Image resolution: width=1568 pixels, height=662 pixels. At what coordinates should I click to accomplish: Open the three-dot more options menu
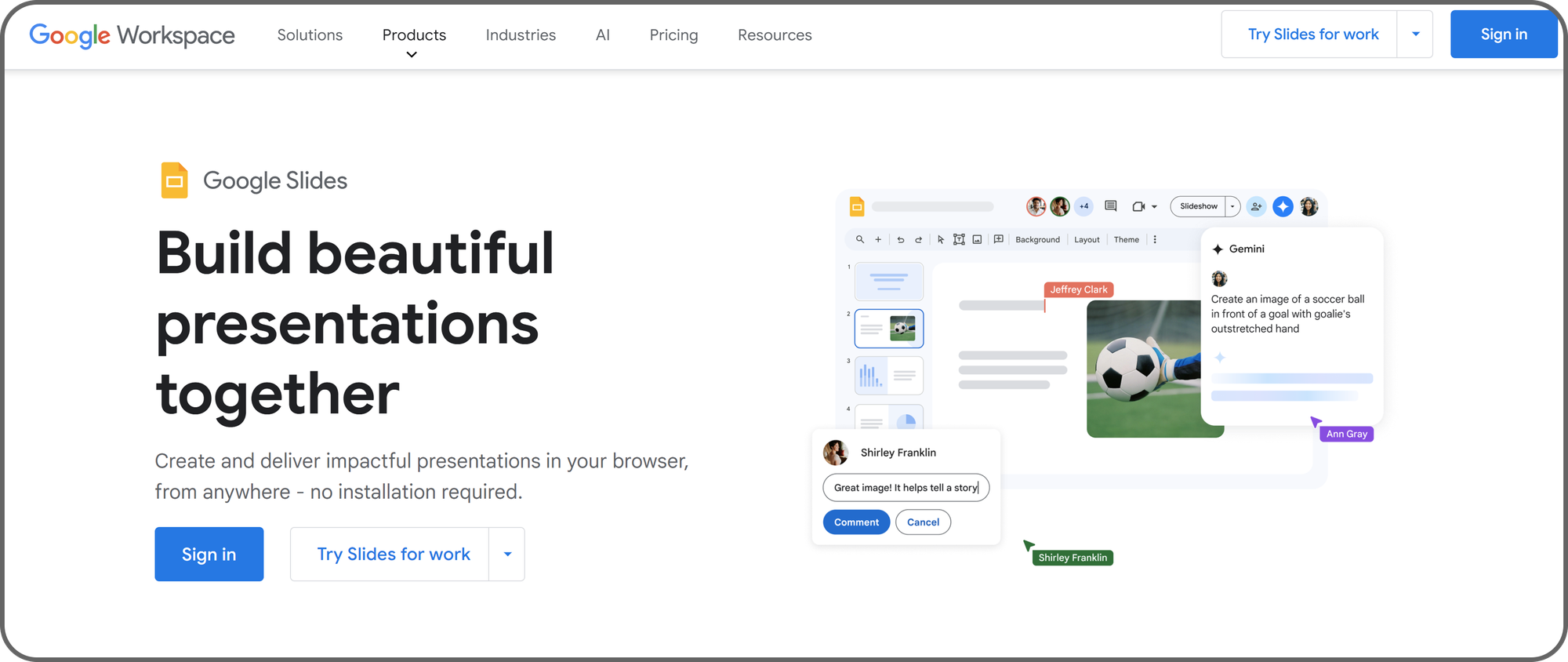pyautogui.click(x=1155, y=239)
